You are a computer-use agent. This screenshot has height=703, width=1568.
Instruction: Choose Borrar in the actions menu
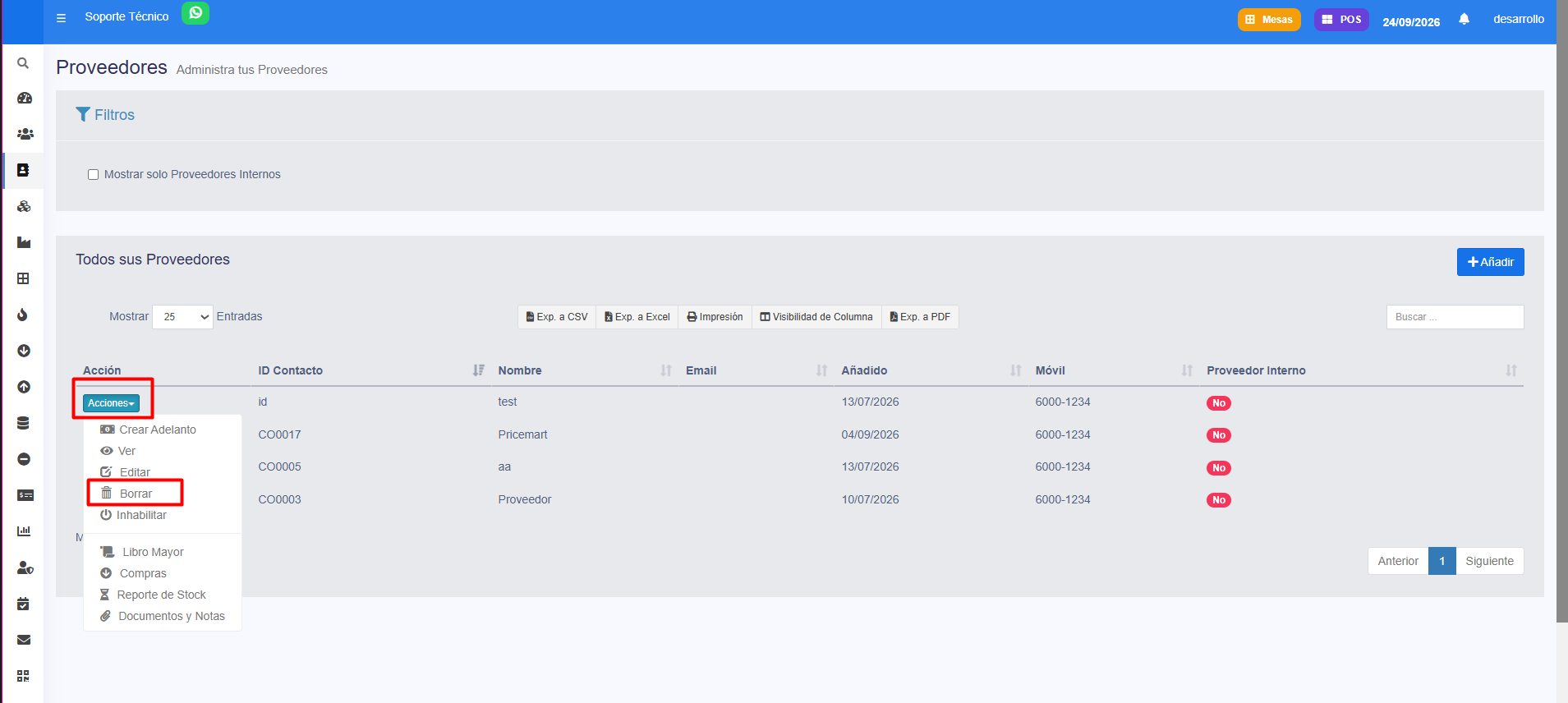(126, 494)
